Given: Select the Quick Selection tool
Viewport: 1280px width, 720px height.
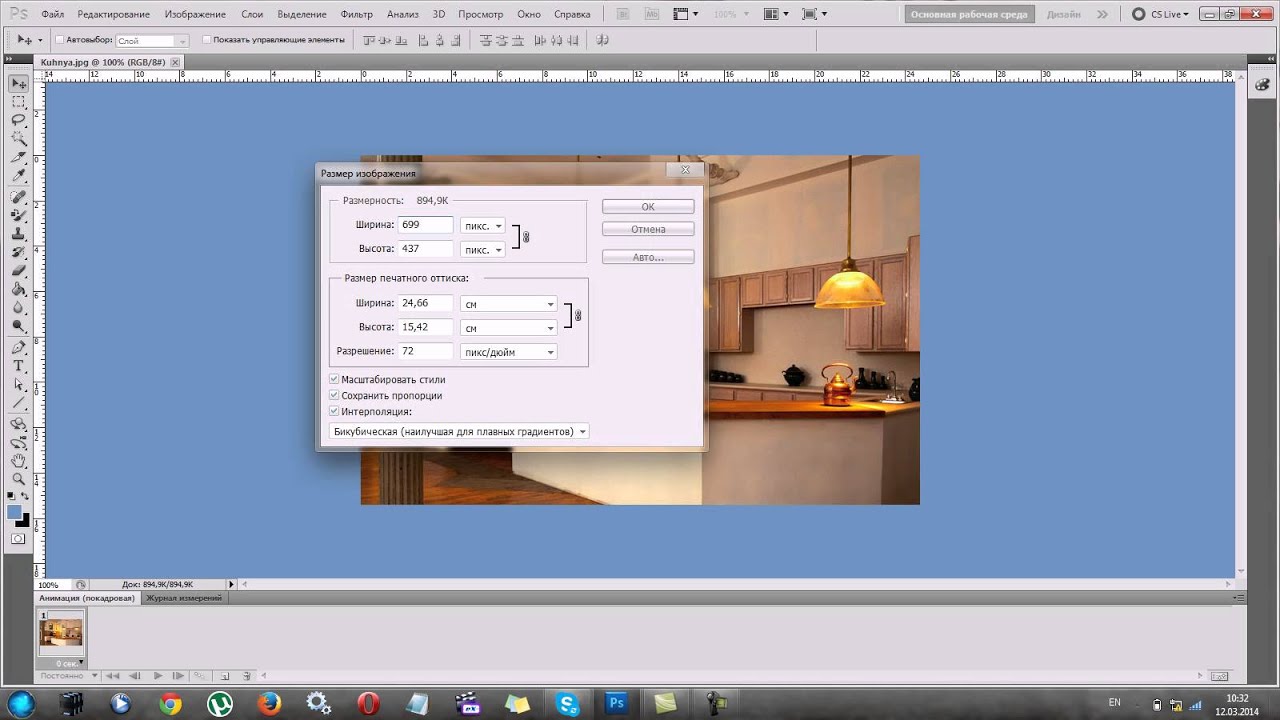Looking at the screenshot, I should coord(18,139).
